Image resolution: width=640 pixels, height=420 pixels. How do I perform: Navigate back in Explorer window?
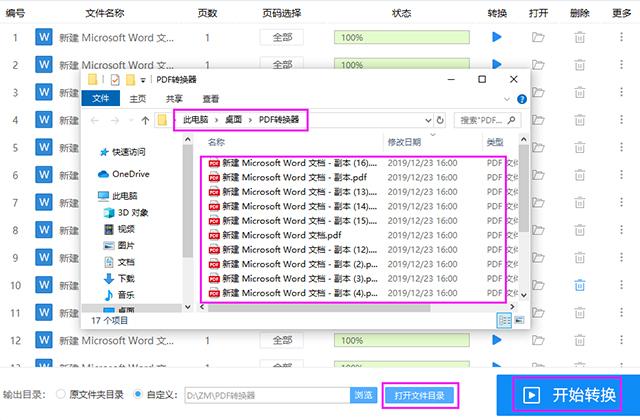tap(95, 120)
